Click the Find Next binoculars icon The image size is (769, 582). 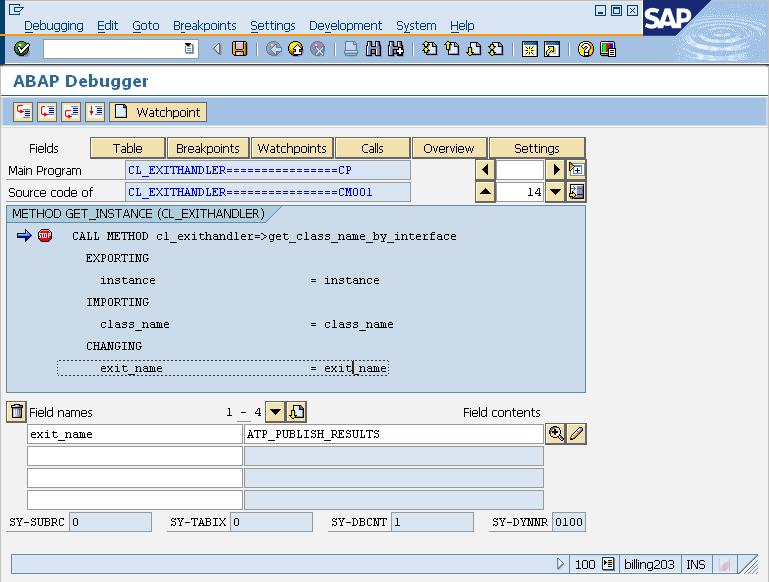coord(396,49)
